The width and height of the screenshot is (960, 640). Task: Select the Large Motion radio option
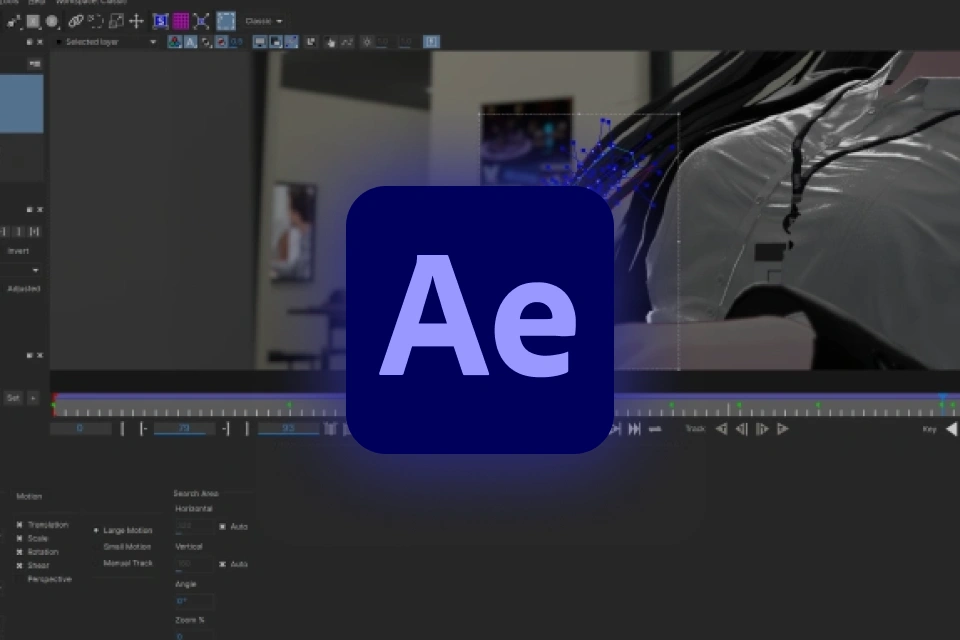click(96, 530)
